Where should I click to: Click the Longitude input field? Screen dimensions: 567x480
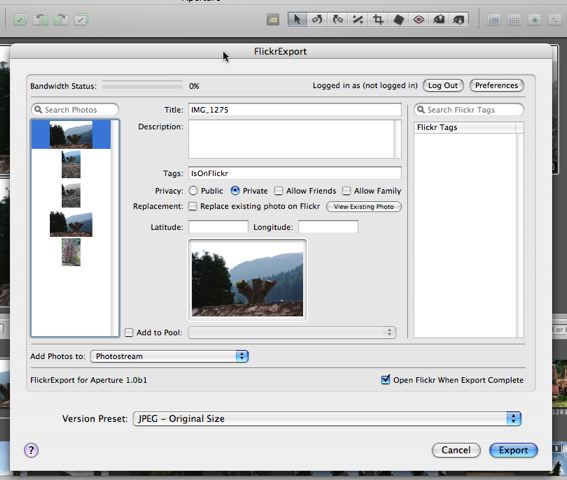click(x=328, y=227)
